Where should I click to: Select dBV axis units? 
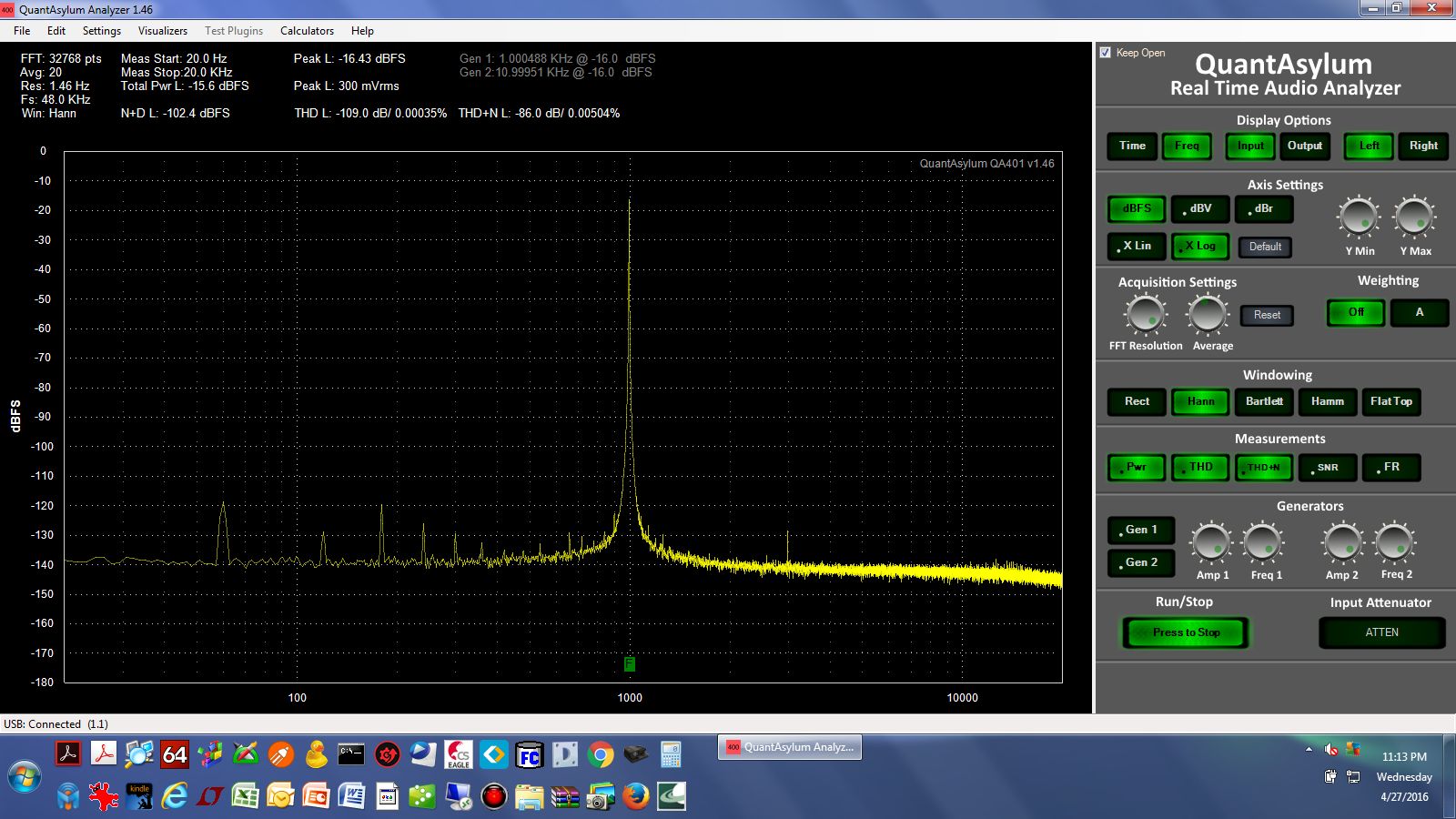pyautogui.click(x=1200, y=208)
